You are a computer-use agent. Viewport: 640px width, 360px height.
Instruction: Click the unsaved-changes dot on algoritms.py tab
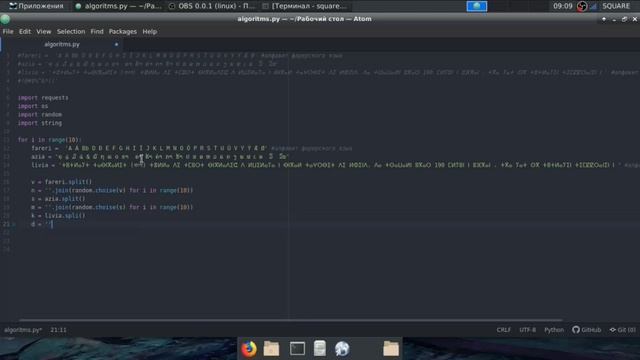tap(116, 44)
